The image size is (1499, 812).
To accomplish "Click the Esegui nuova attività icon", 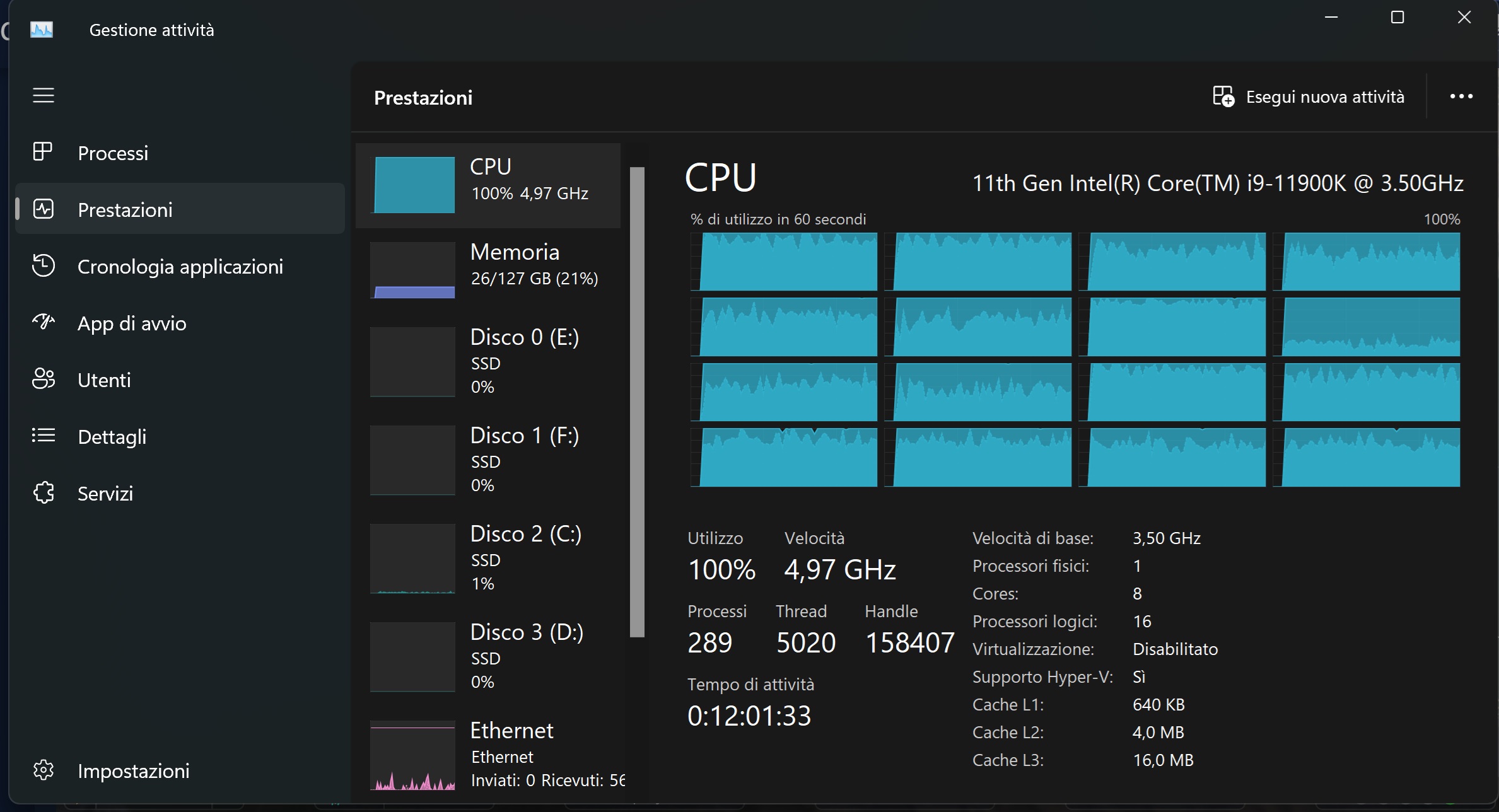I will 1223,96.
